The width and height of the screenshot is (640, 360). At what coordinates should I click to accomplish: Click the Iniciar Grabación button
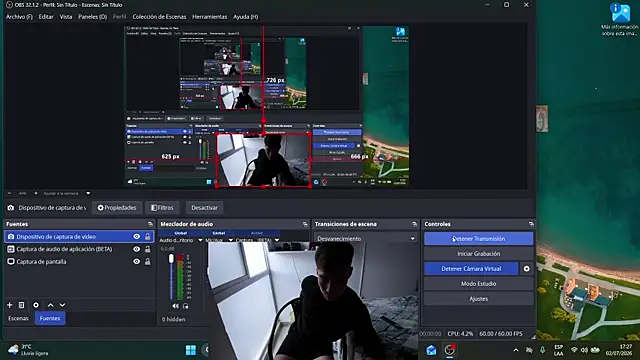click(478, 253)
